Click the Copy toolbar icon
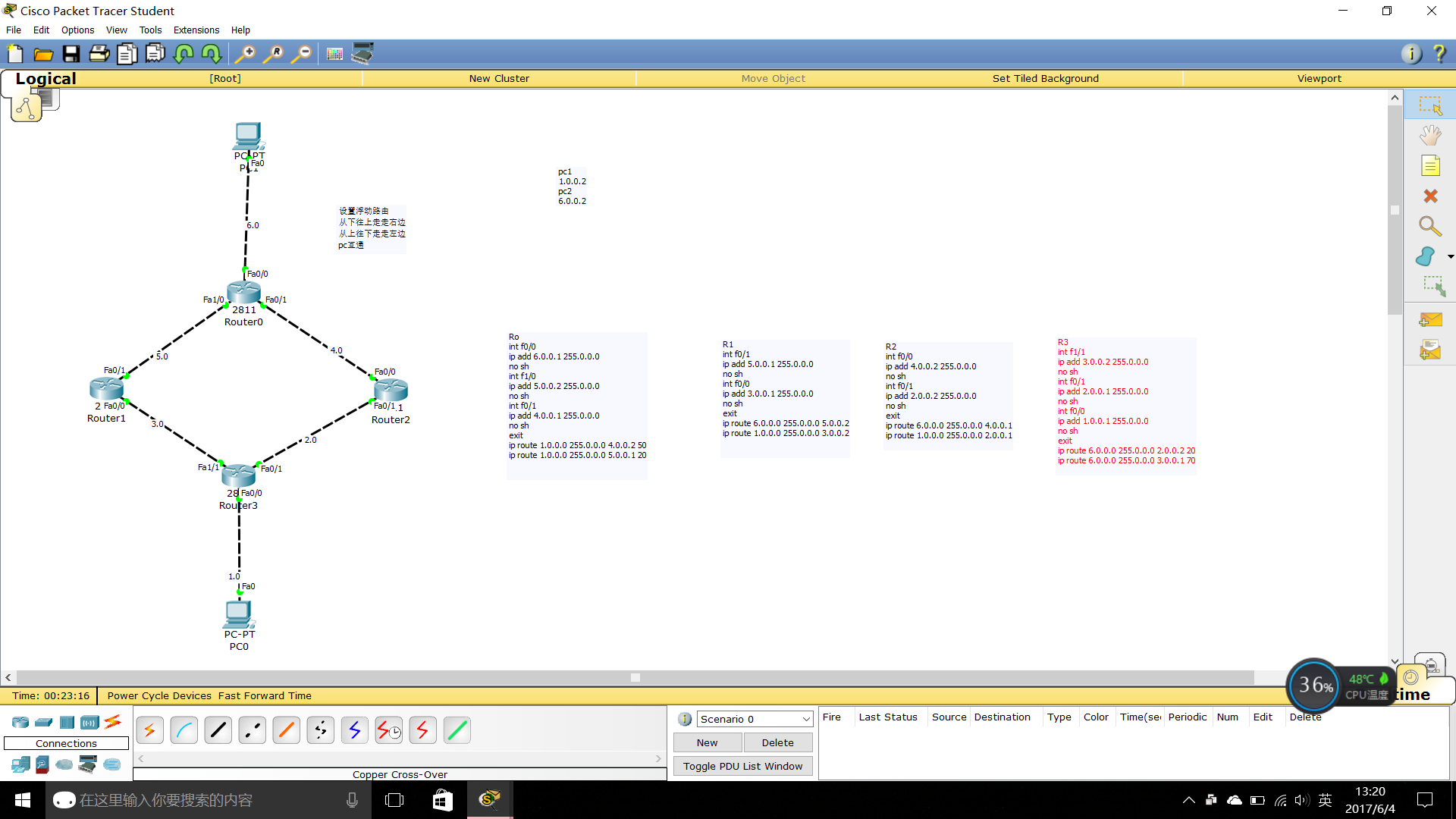 (x=127, y=54)
